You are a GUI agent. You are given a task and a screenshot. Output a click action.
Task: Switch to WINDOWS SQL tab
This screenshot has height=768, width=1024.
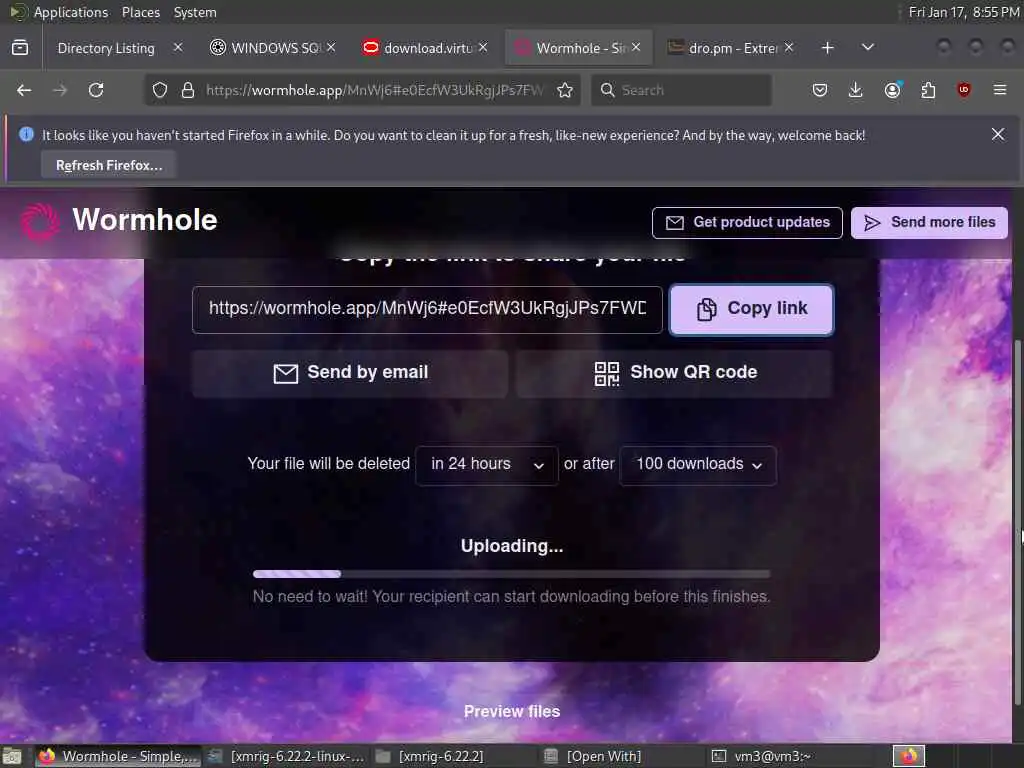coord(274,48)
